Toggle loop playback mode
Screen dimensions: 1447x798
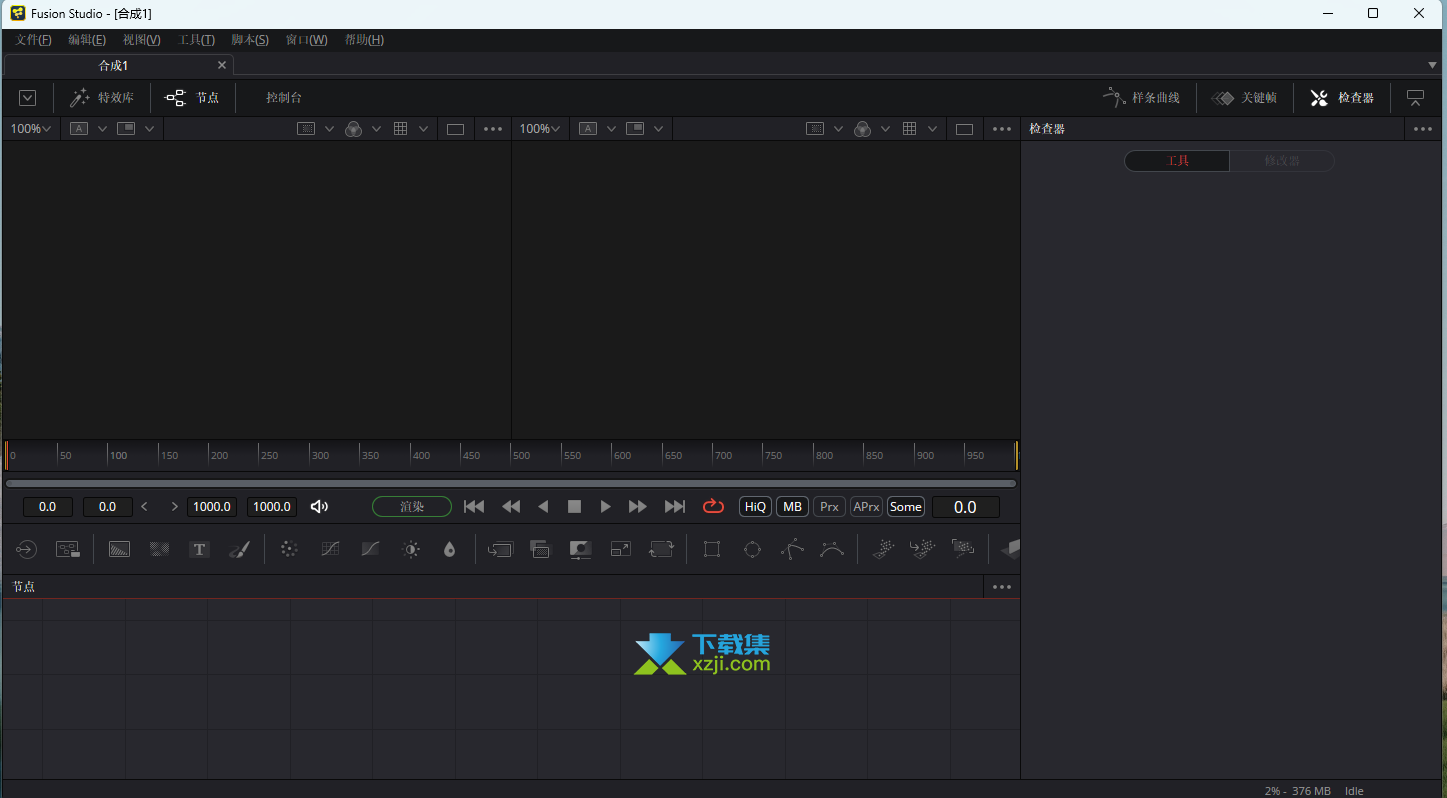tap(713, 507)
